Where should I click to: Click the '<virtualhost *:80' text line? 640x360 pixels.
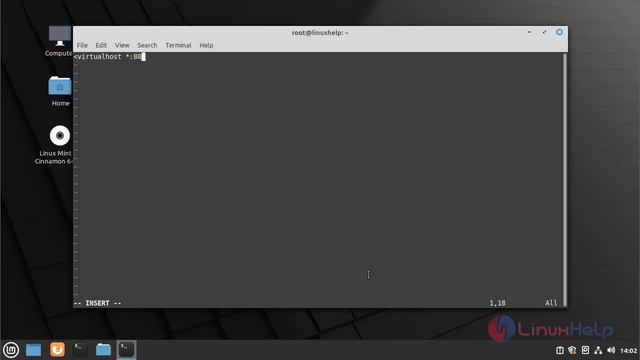click(108, 57)
